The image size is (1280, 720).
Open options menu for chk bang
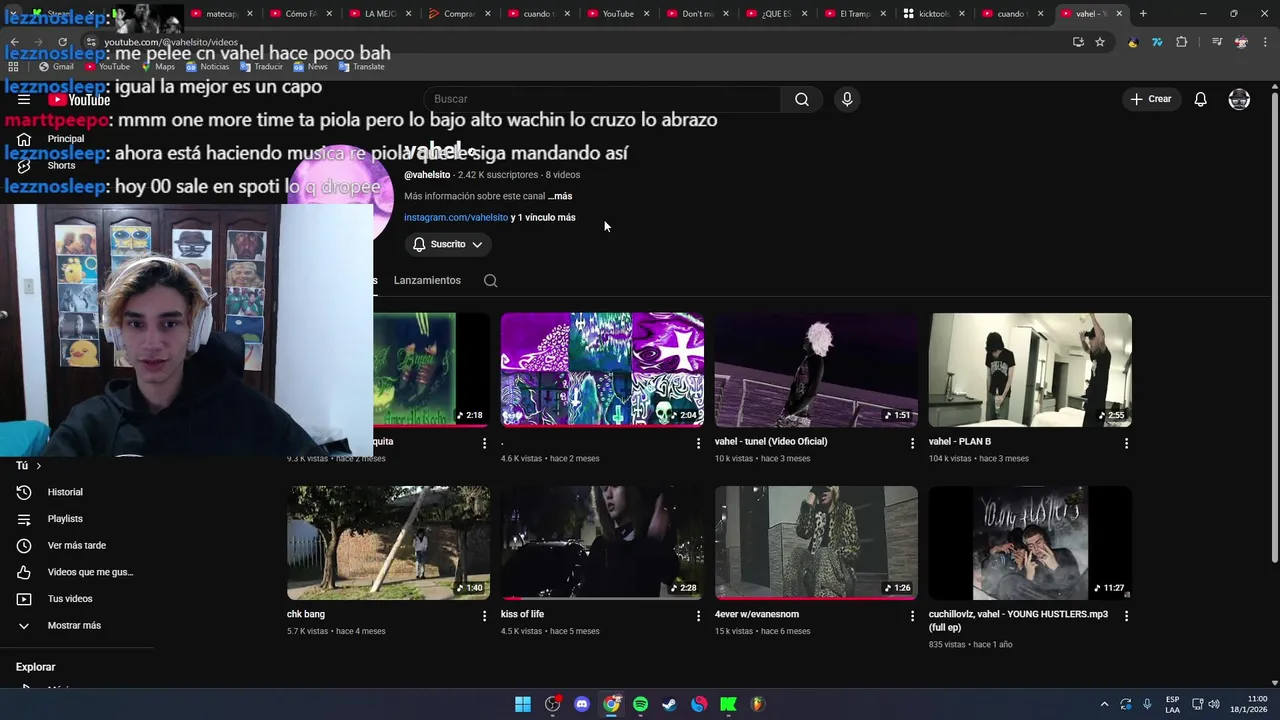[484, 615]
